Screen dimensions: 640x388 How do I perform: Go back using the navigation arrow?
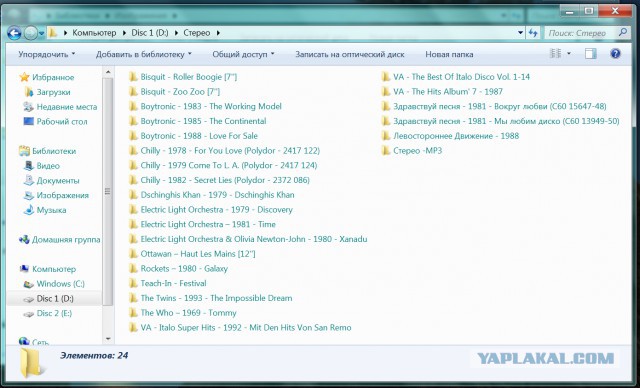coord(14,33)
